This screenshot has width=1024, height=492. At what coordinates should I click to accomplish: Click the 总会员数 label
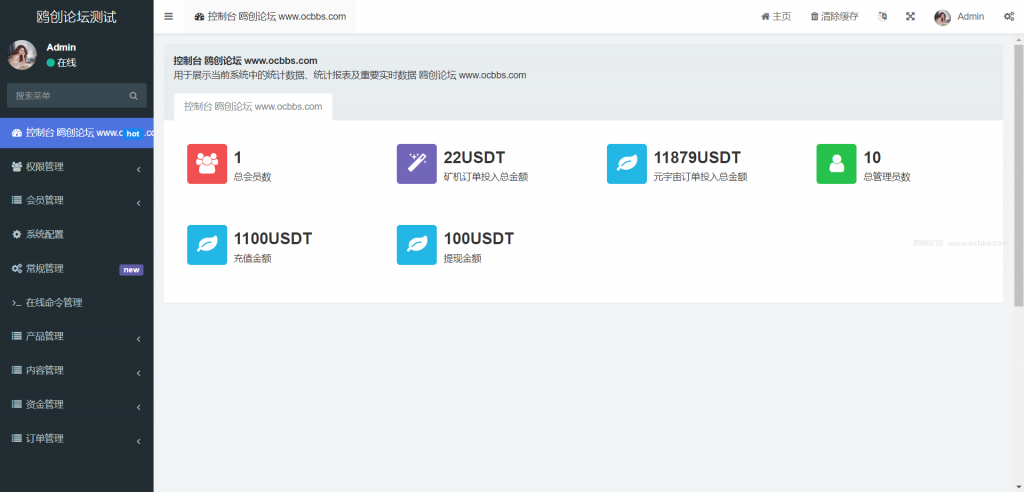(253, 177)
